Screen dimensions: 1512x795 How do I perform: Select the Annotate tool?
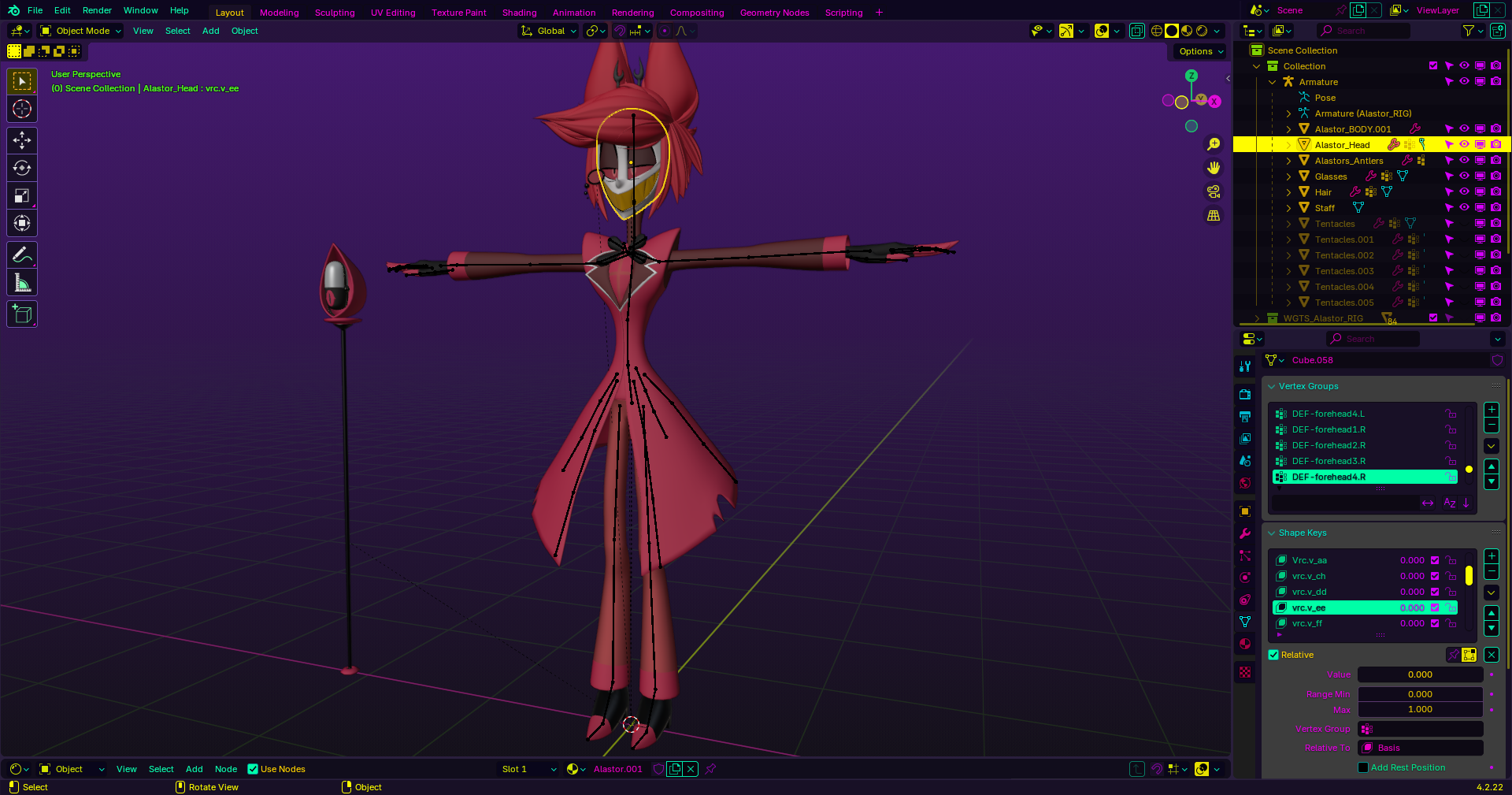pyautogui.click(x=22, y=254)
